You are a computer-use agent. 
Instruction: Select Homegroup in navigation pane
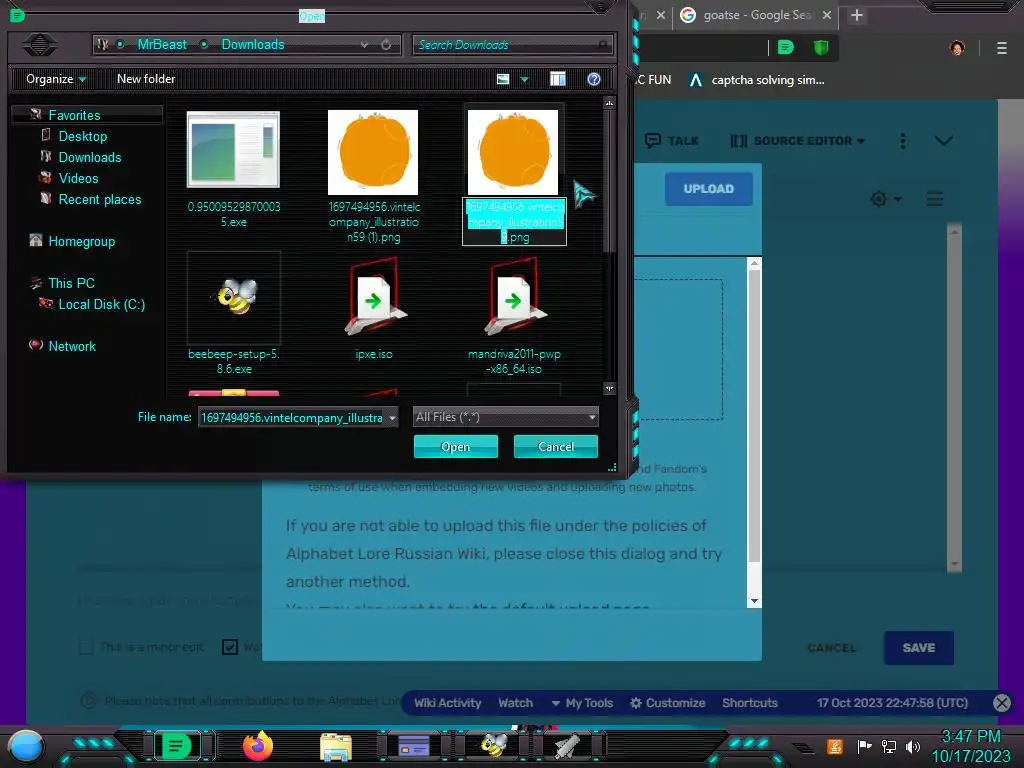click(x=81, y=241)
